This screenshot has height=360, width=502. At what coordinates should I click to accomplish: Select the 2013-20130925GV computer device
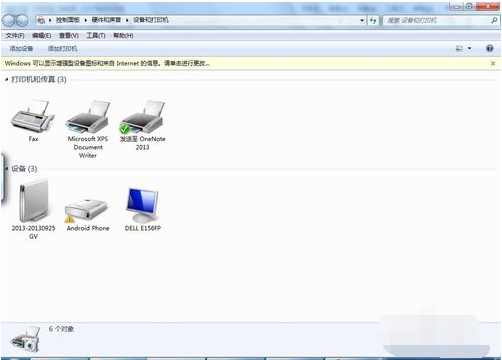coord(33,201)
